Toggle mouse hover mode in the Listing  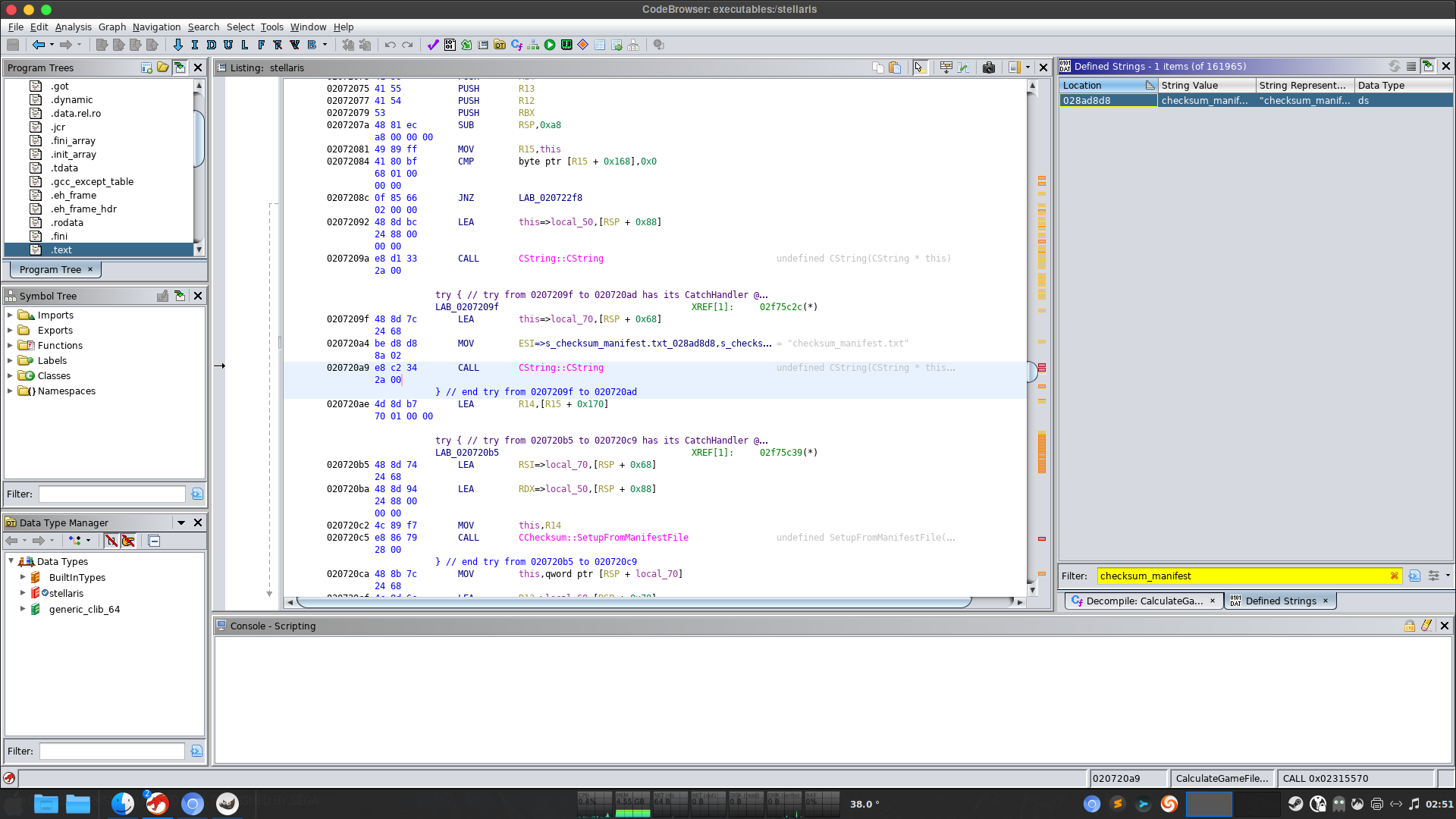(919, 67)
